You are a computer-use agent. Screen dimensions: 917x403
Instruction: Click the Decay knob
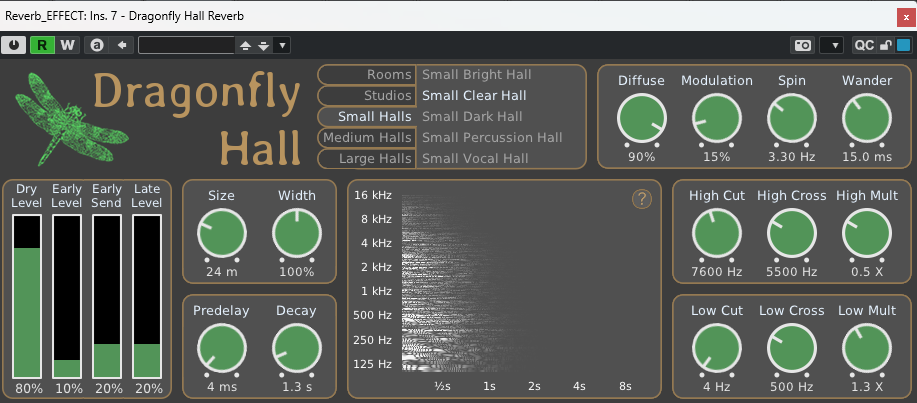[296, 347]
